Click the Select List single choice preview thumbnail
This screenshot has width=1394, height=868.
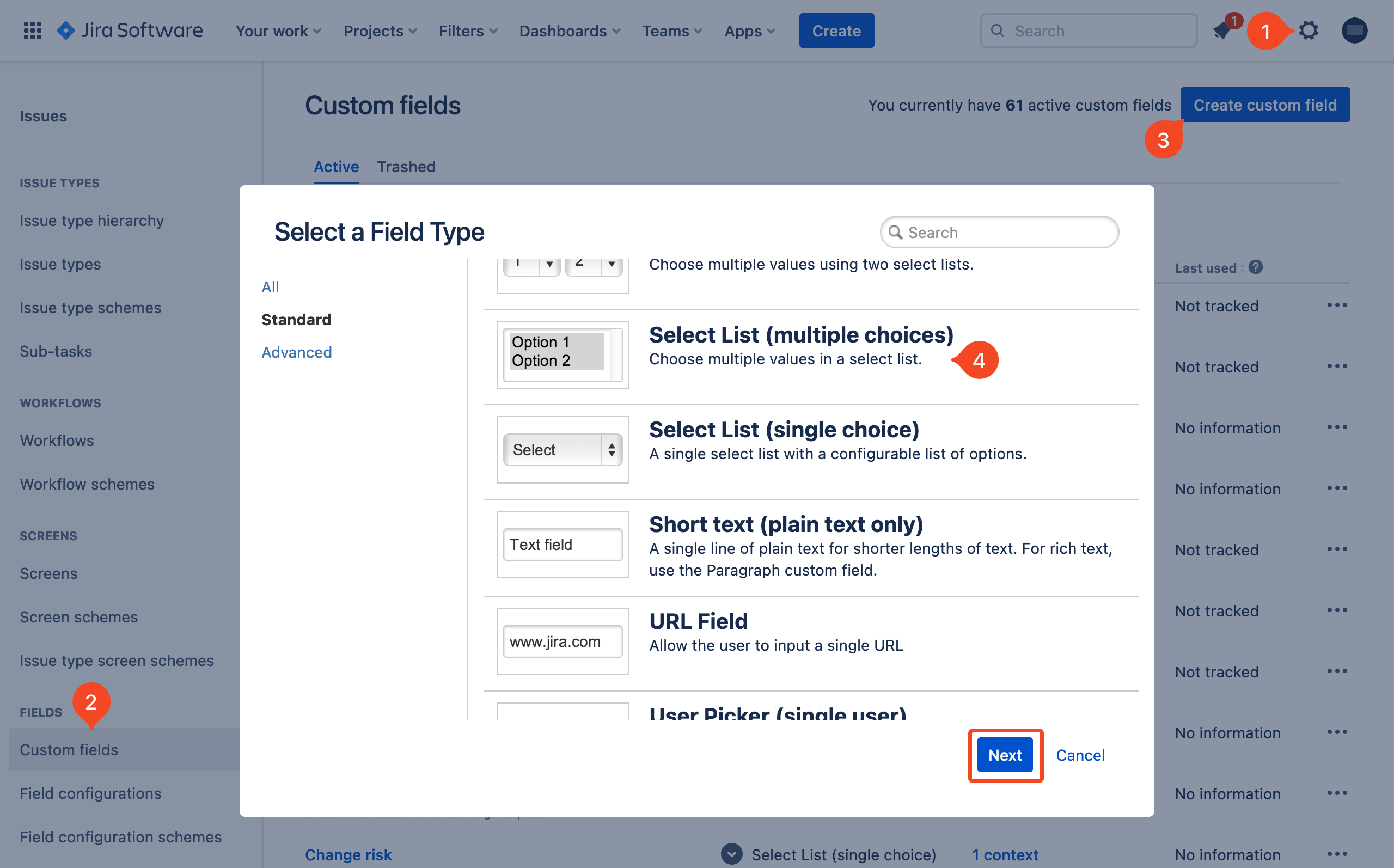tap(563, 449)
